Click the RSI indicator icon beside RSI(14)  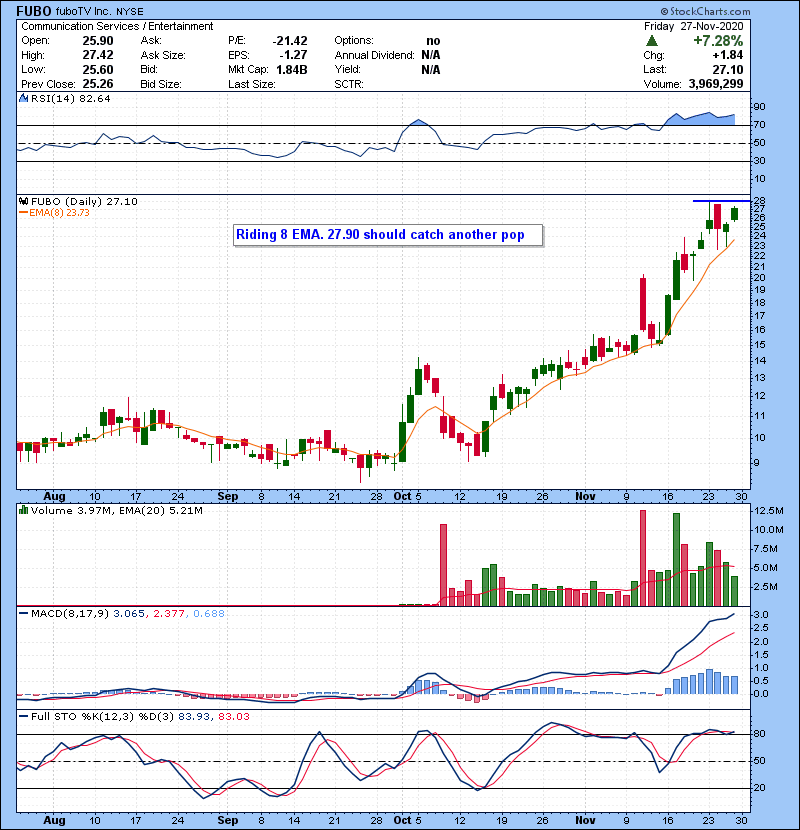[23, 98]
